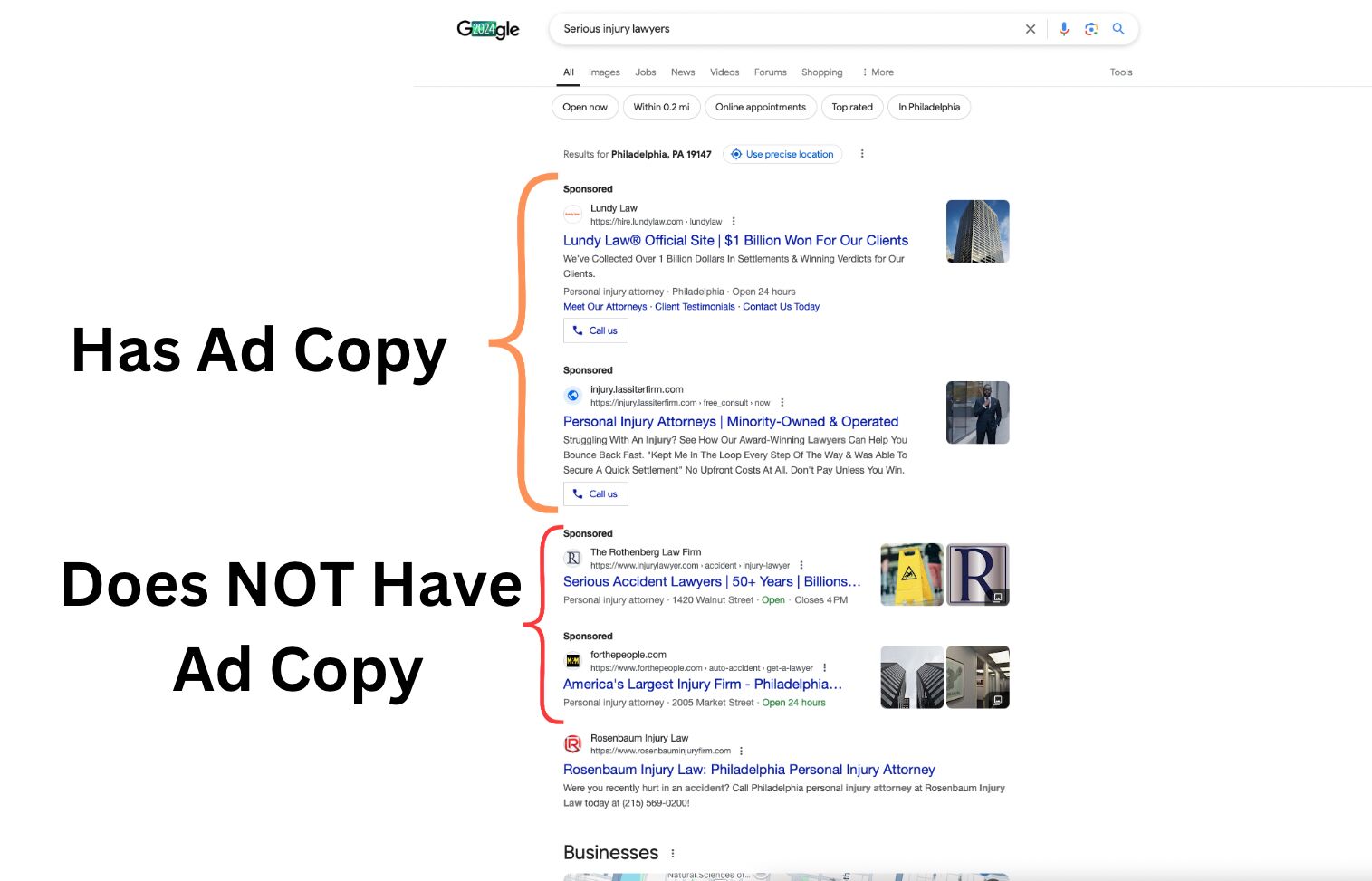Select the Lundy Law favicon

571,215
